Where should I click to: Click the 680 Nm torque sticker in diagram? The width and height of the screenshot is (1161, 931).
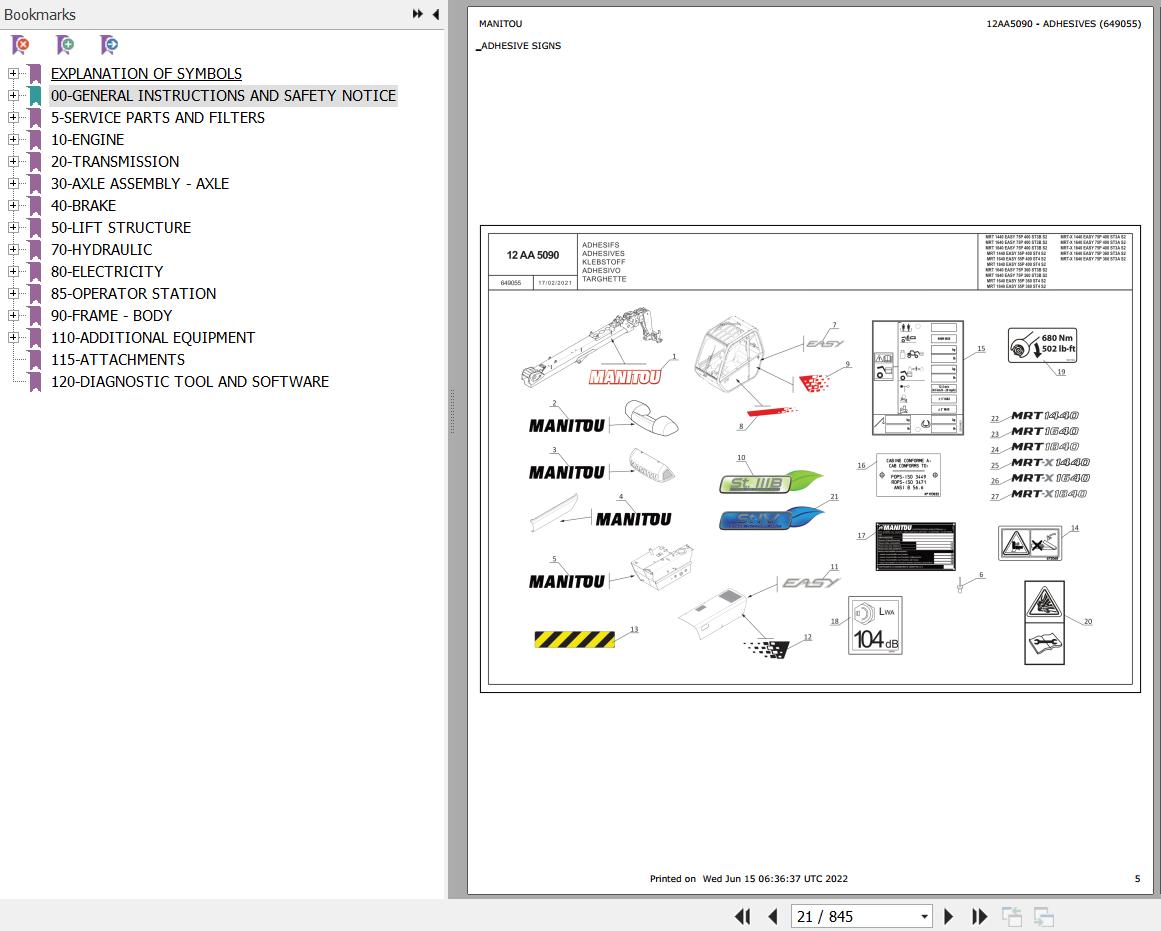[1042, 345]
